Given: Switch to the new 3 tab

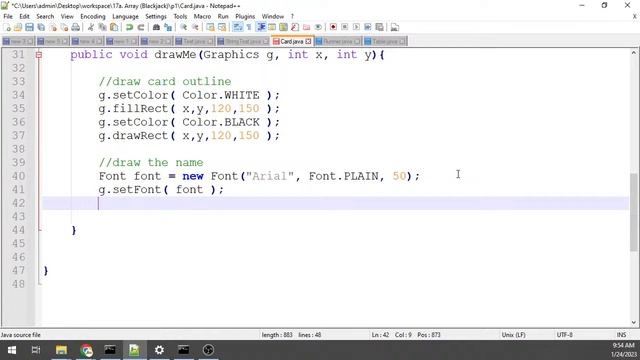Looking at the screenshot, I should 18,41.
